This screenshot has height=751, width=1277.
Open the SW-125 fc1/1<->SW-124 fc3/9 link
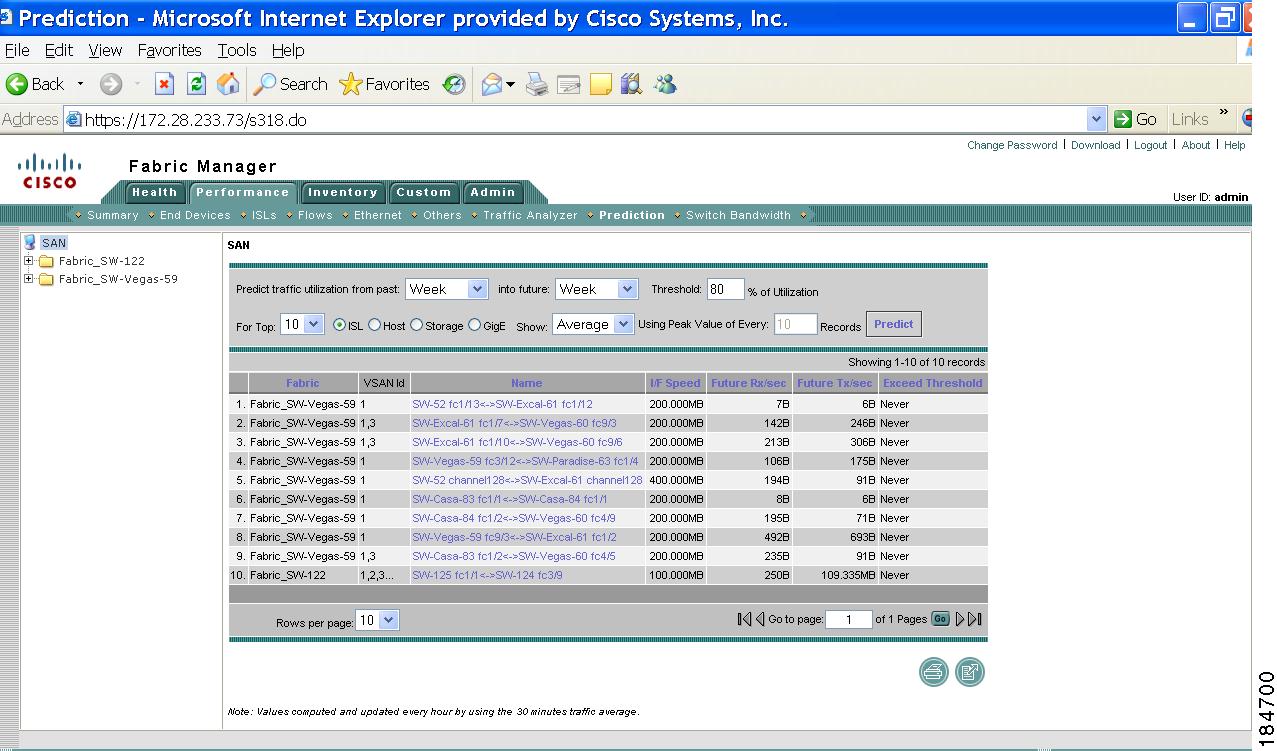487,575
